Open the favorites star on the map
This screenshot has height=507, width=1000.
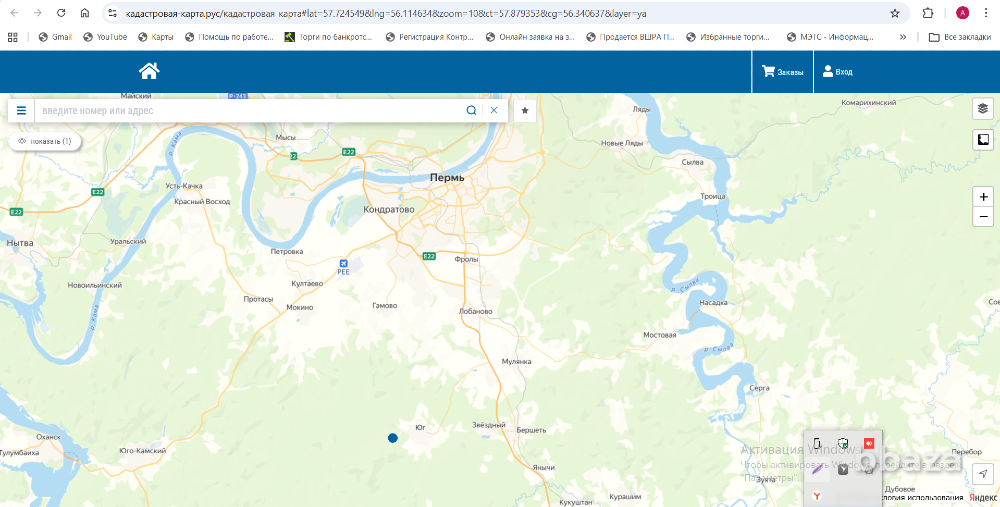pos(525,110)
